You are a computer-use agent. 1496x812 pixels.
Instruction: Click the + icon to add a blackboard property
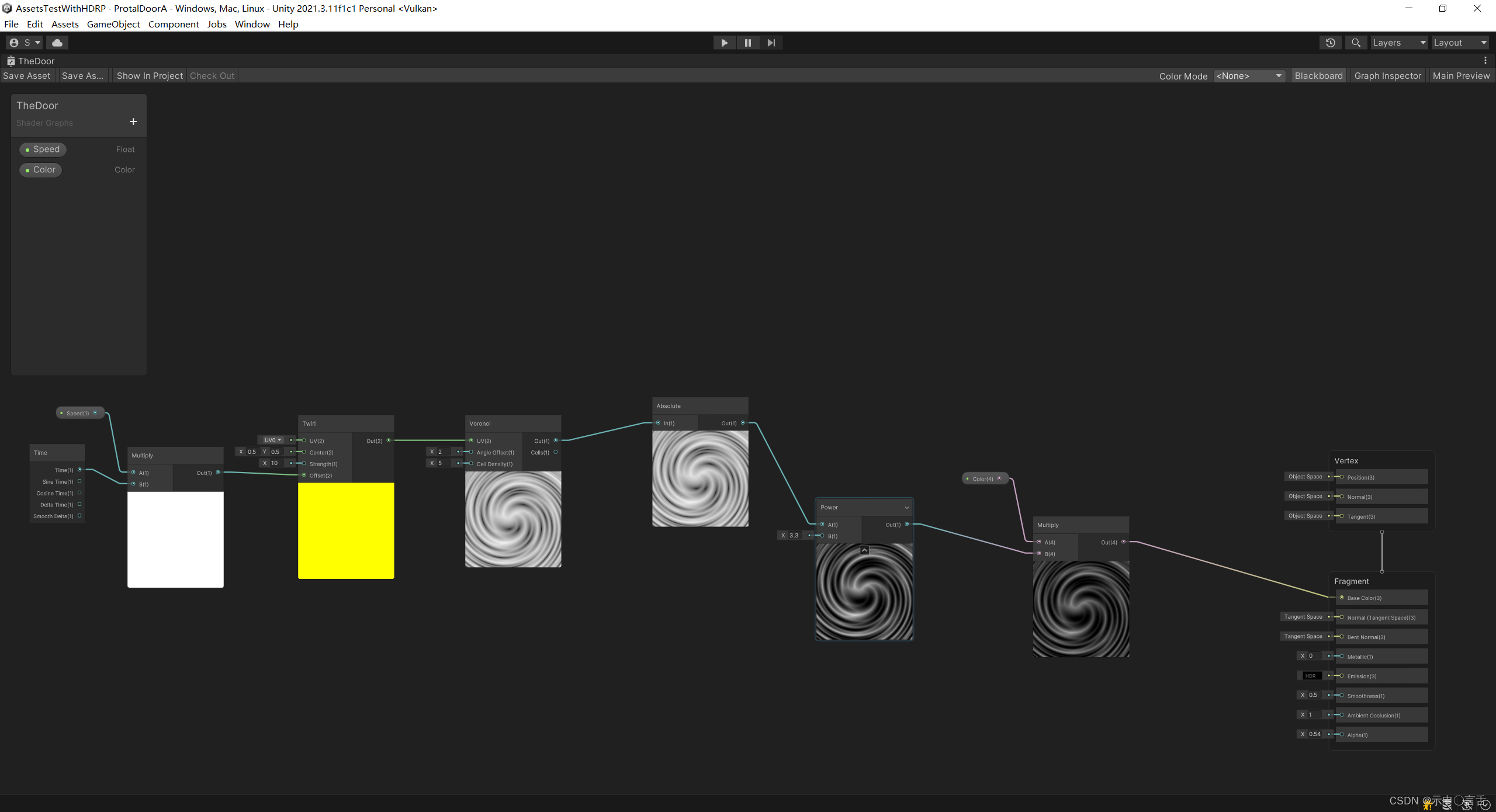(133, 122)
